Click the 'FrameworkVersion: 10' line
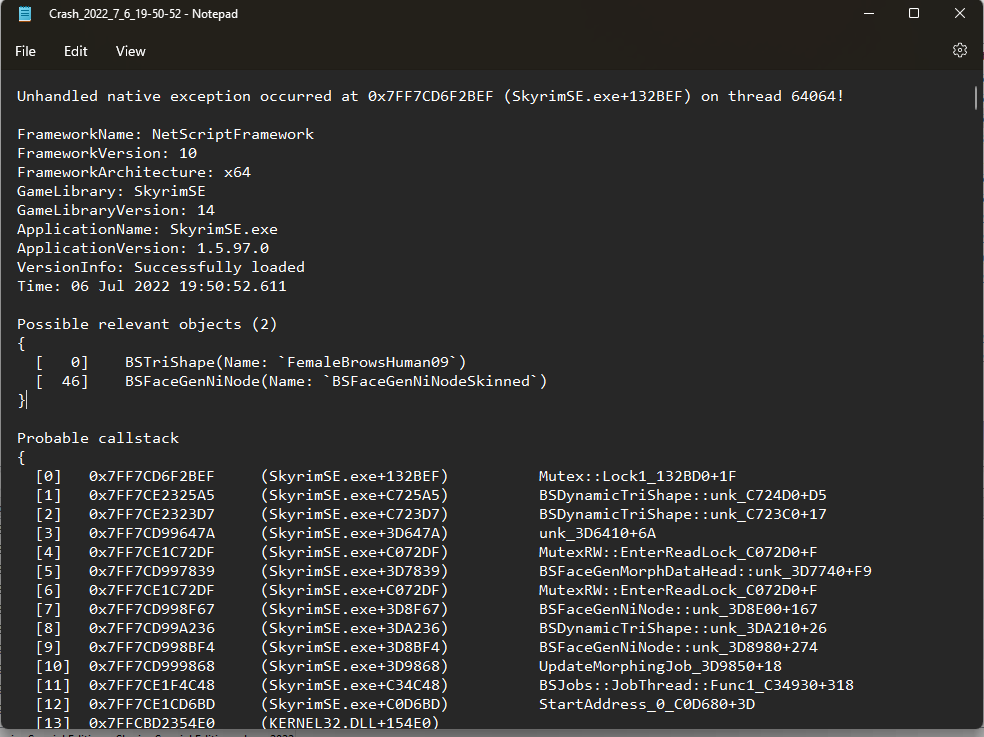This screenshot has height=737, width=984. click(x=107, y=153)
